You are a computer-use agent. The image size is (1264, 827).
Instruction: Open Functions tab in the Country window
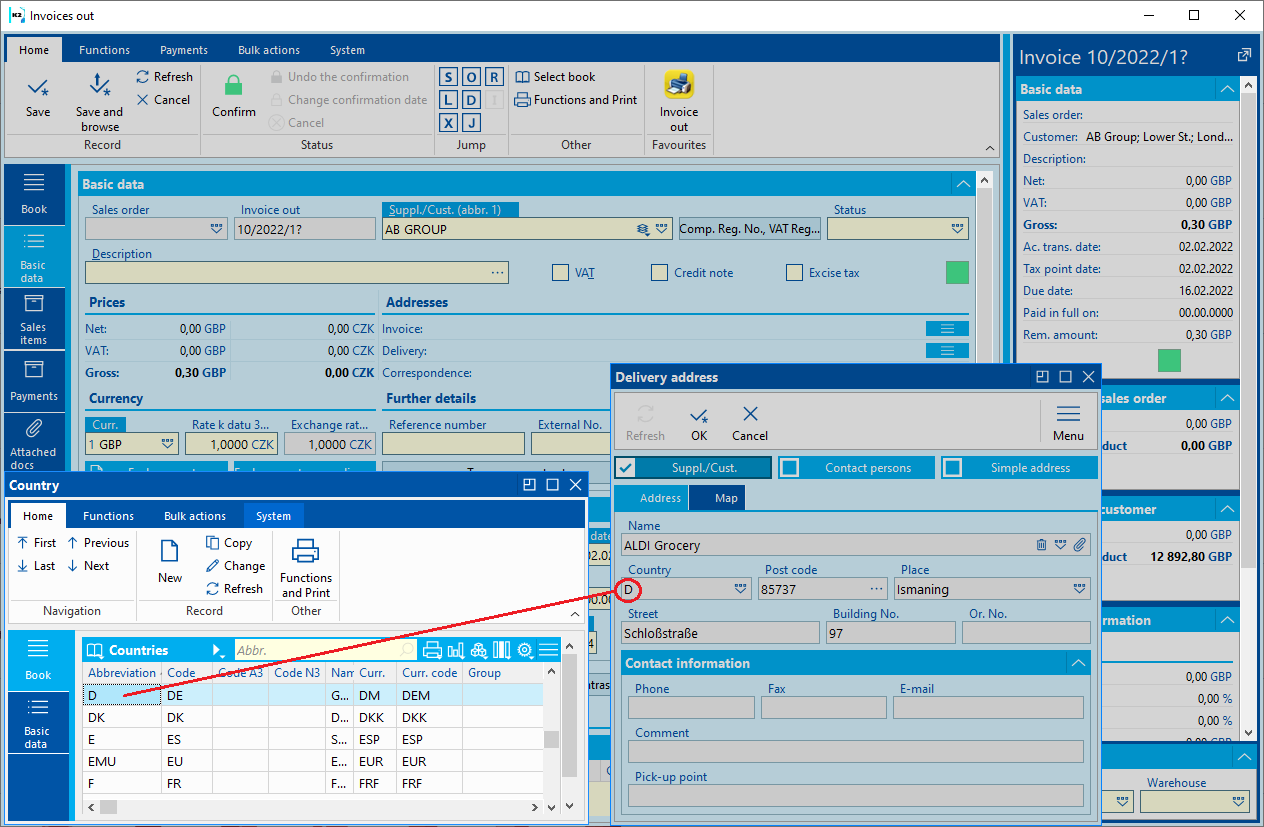coord(108,516)
